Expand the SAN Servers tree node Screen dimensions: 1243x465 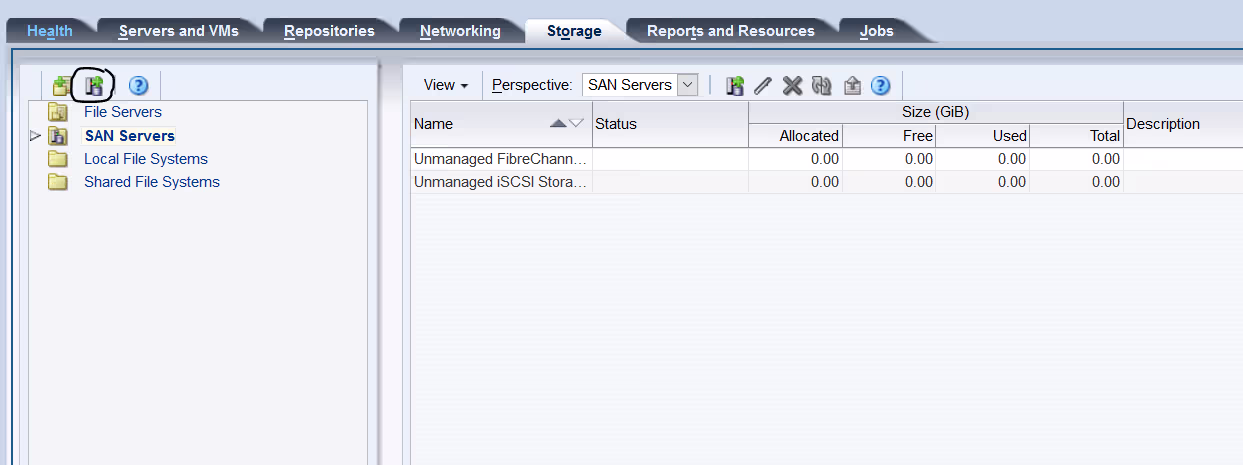click(36, 136)
